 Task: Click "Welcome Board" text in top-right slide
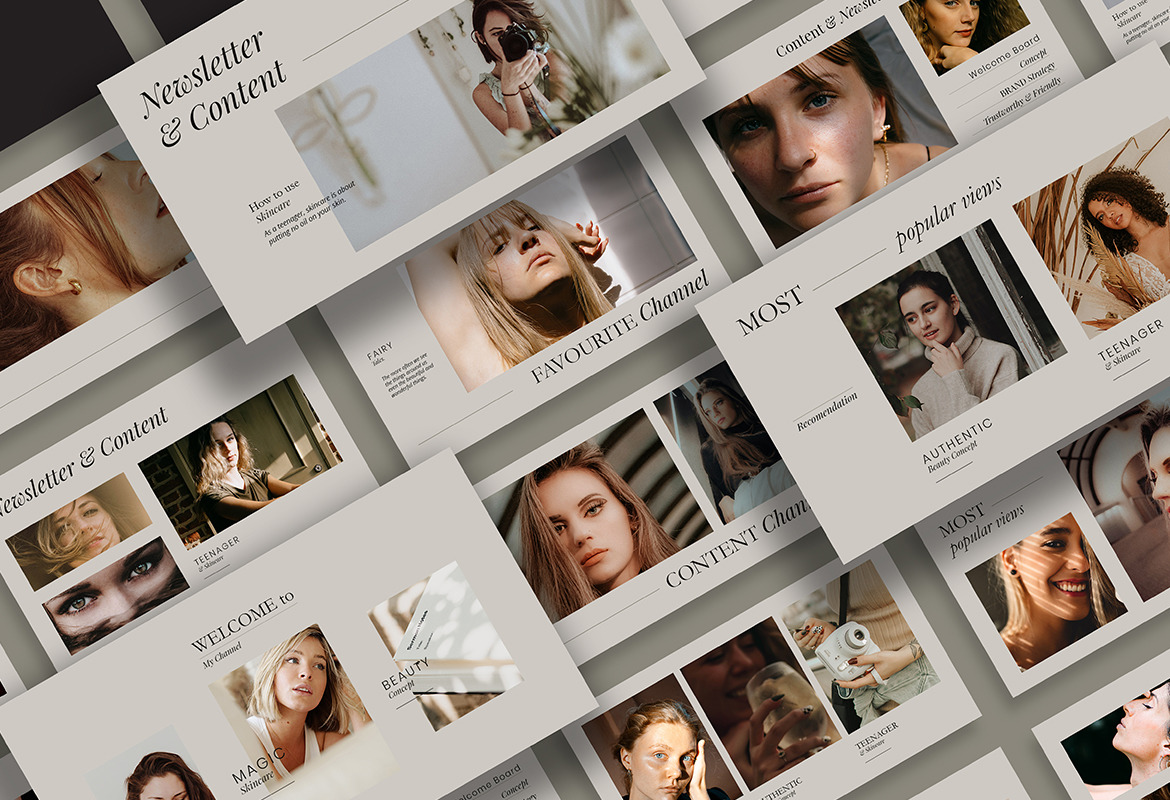click(1004, 56)
